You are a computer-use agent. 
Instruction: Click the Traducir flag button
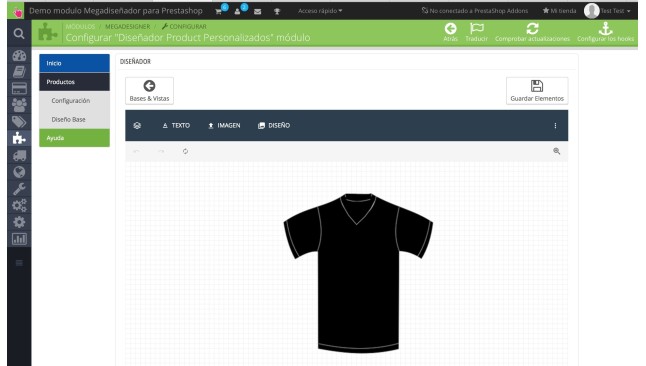(477, 32)
